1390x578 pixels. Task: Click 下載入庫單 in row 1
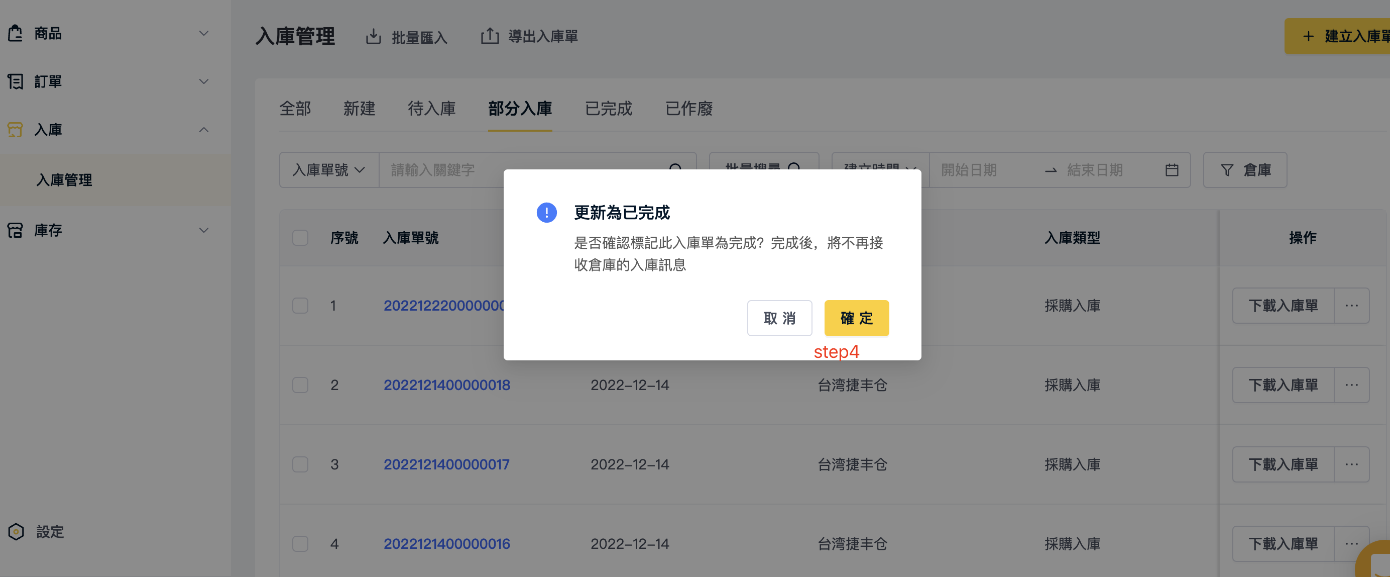click(x=1283, y=305)
